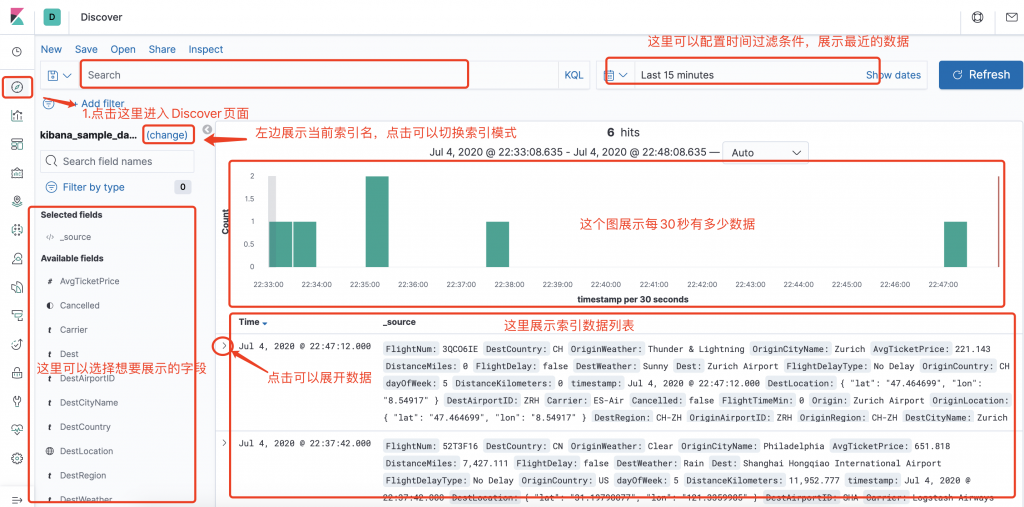Click the histogram bar at 22:38

point(498,244)
